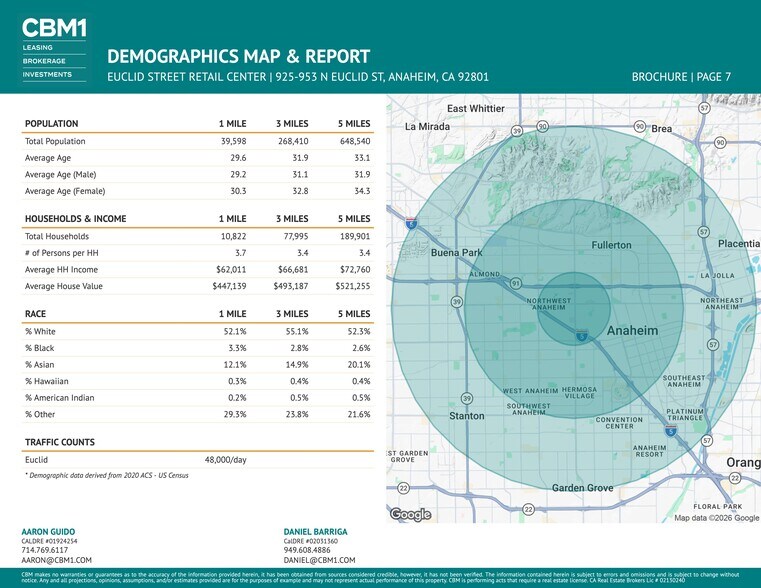Select the Garden Grove map label
Image resolution: width=761 pixels, height=588 pixels.
pyautogui.click(x=582, y=487)
